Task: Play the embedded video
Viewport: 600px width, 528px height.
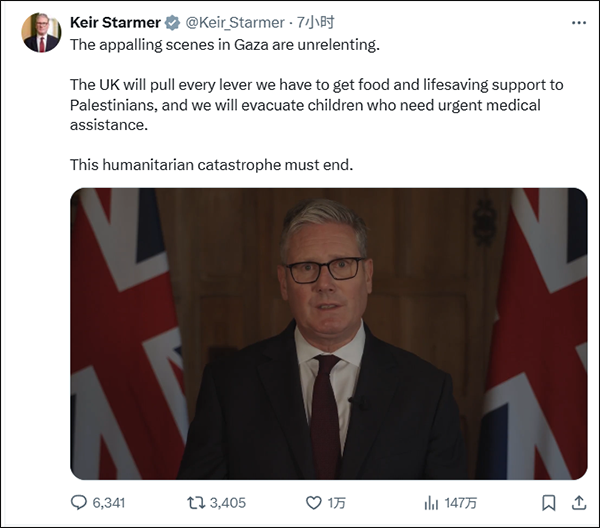Action: pos(328,333)
